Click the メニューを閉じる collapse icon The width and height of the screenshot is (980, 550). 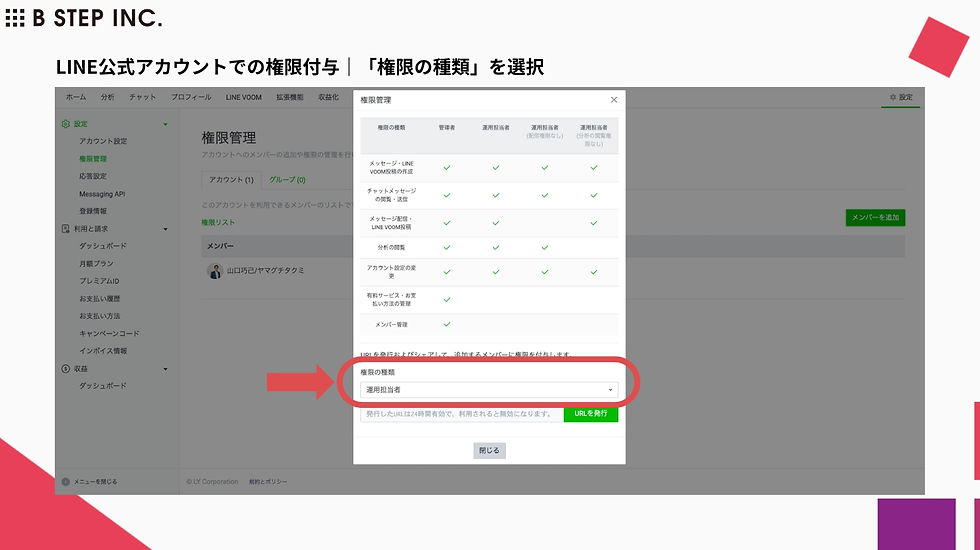point(66,482)
